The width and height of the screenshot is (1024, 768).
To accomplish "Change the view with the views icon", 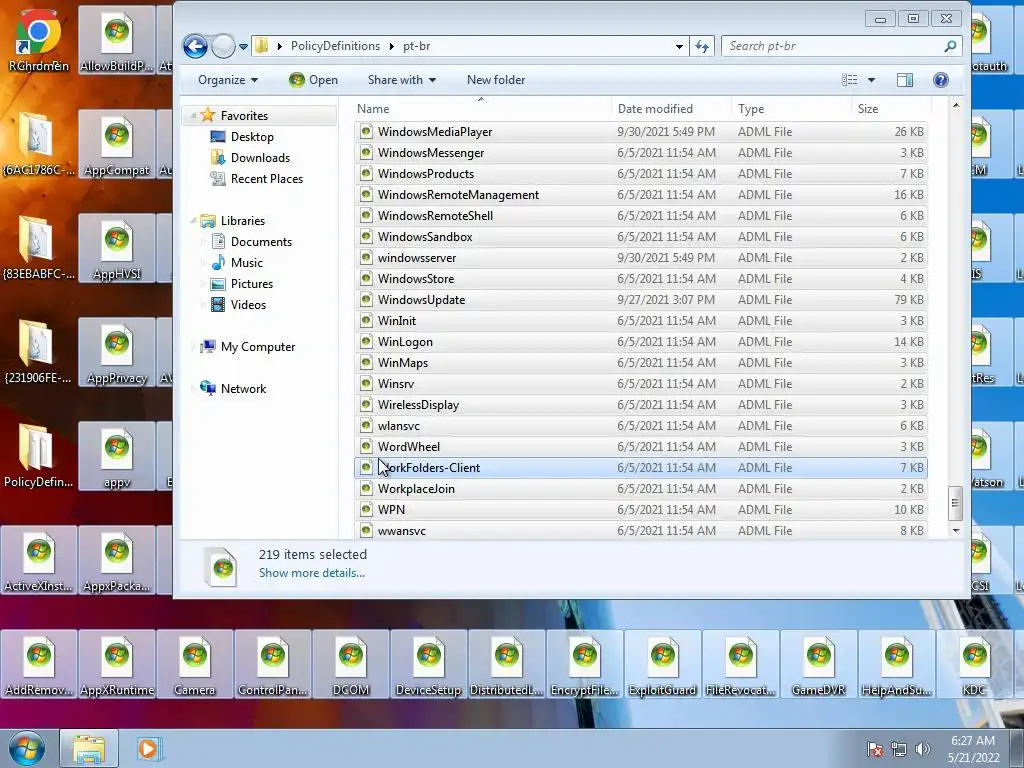I will (850, 80).
